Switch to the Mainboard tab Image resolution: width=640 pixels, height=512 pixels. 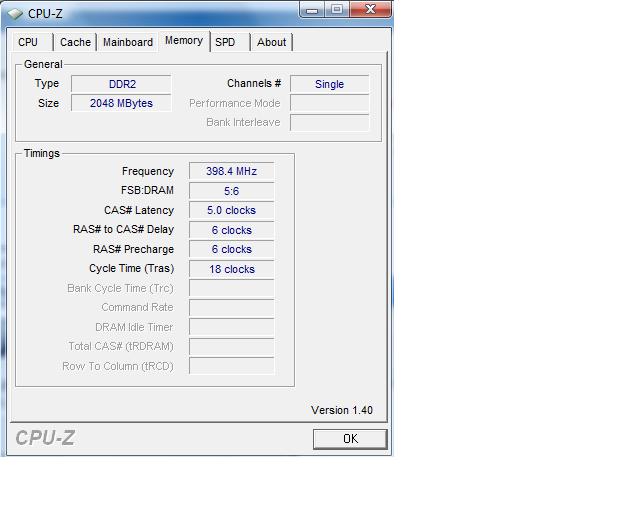pyautogui.click(x=128, y=42)
